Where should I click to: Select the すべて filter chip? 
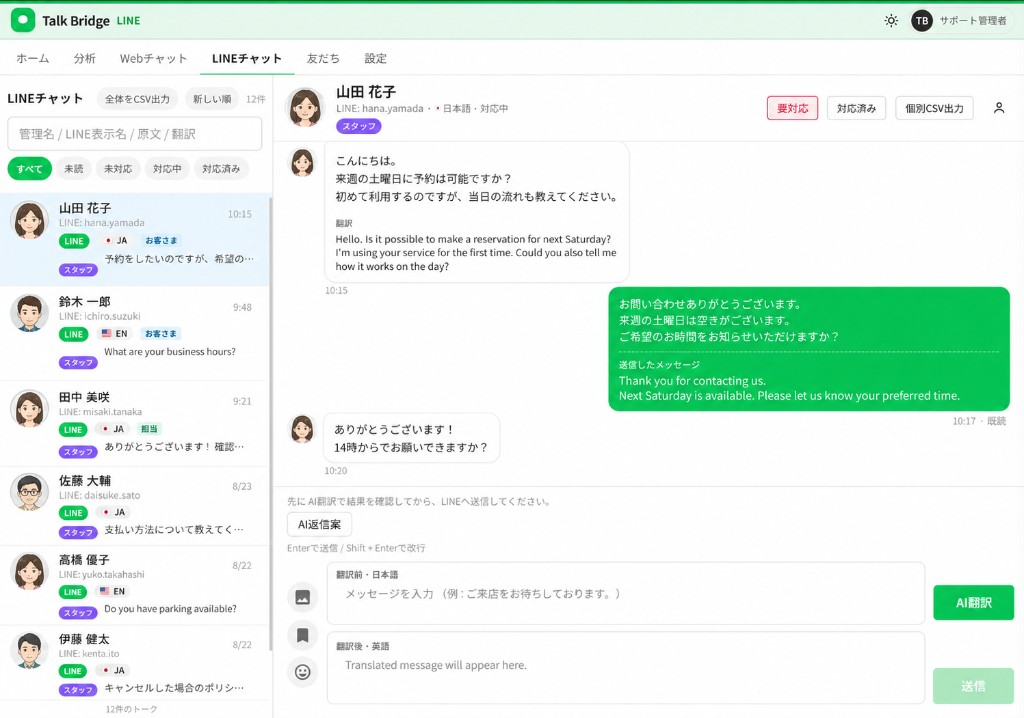click(x=29, y=169)
